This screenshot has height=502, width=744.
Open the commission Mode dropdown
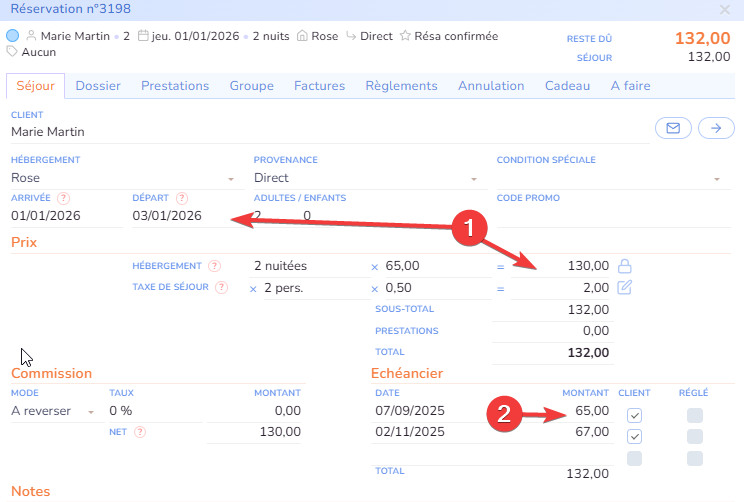click(53, 411)
